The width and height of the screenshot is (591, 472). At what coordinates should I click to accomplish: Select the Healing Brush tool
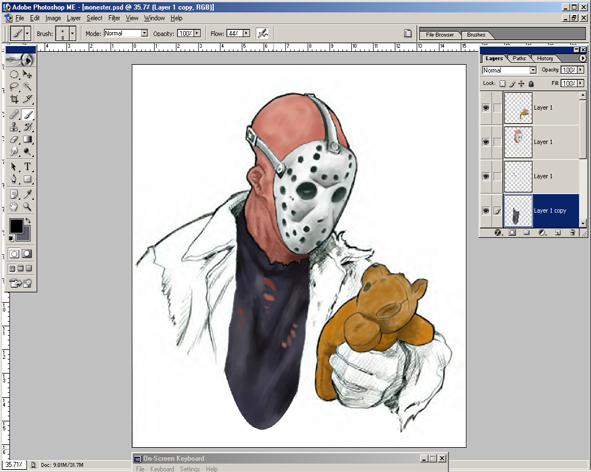14,114
